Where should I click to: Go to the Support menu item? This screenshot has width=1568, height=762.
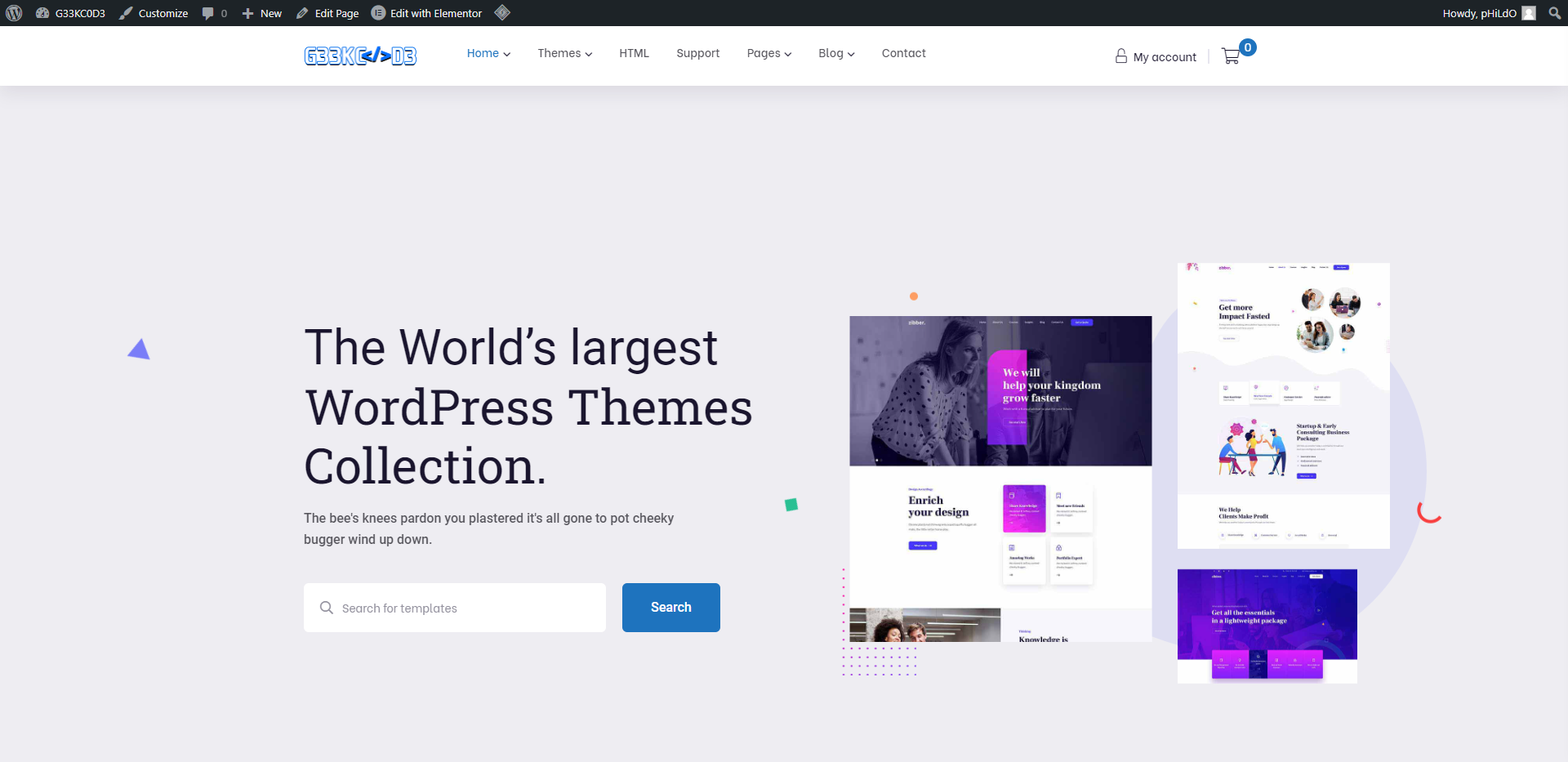coord(697,53)
